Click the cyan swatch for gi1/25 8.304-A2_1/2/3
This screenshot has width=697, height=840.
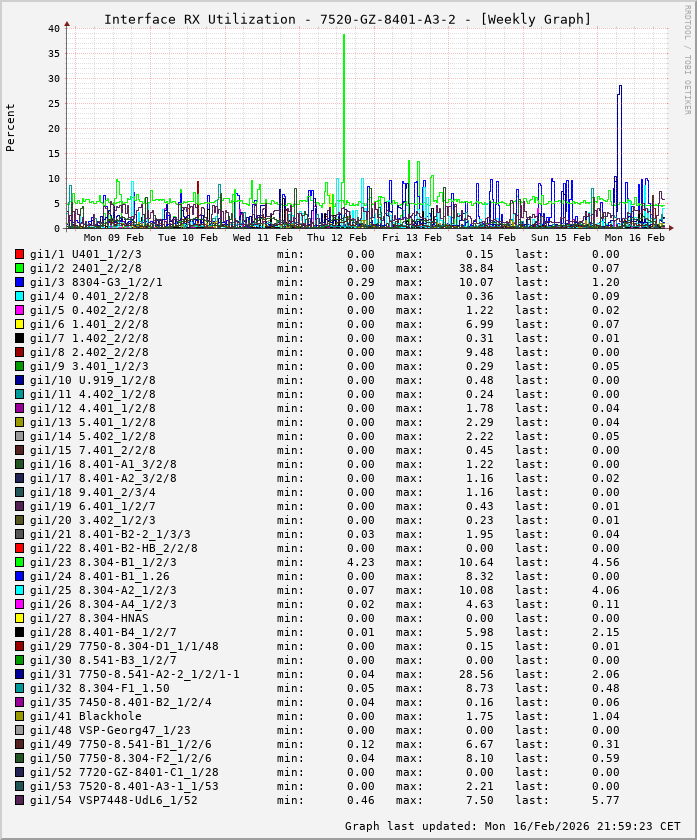(19, 590)
